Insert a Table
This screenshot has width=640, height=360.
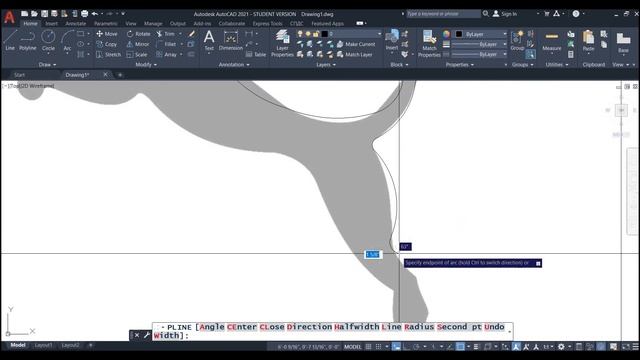point(256,54)
